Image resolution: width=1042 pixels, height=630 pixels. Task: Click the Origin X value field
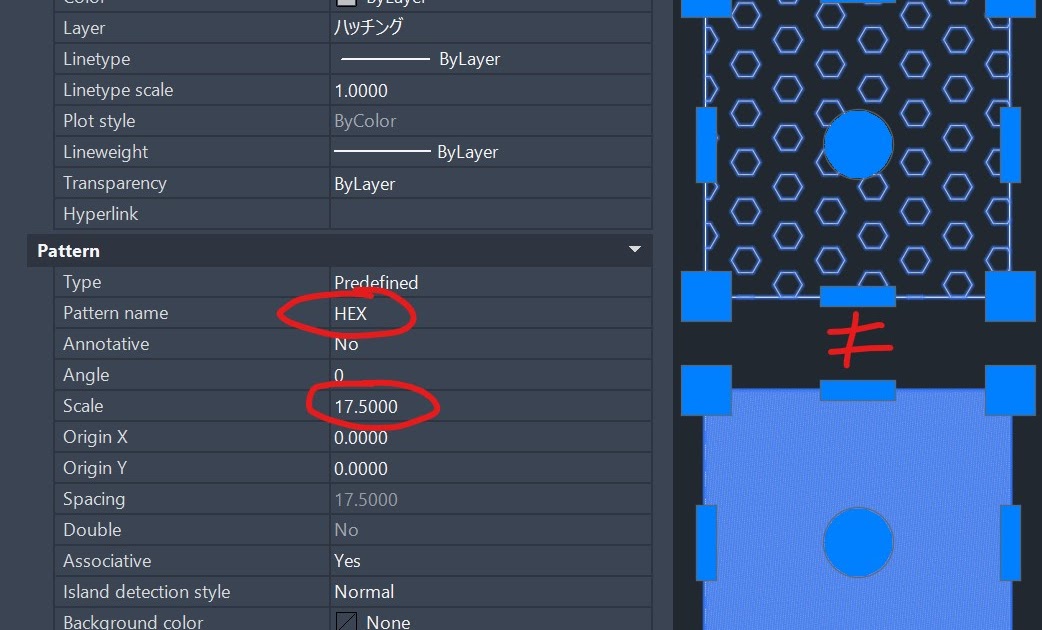pos(490,437)
